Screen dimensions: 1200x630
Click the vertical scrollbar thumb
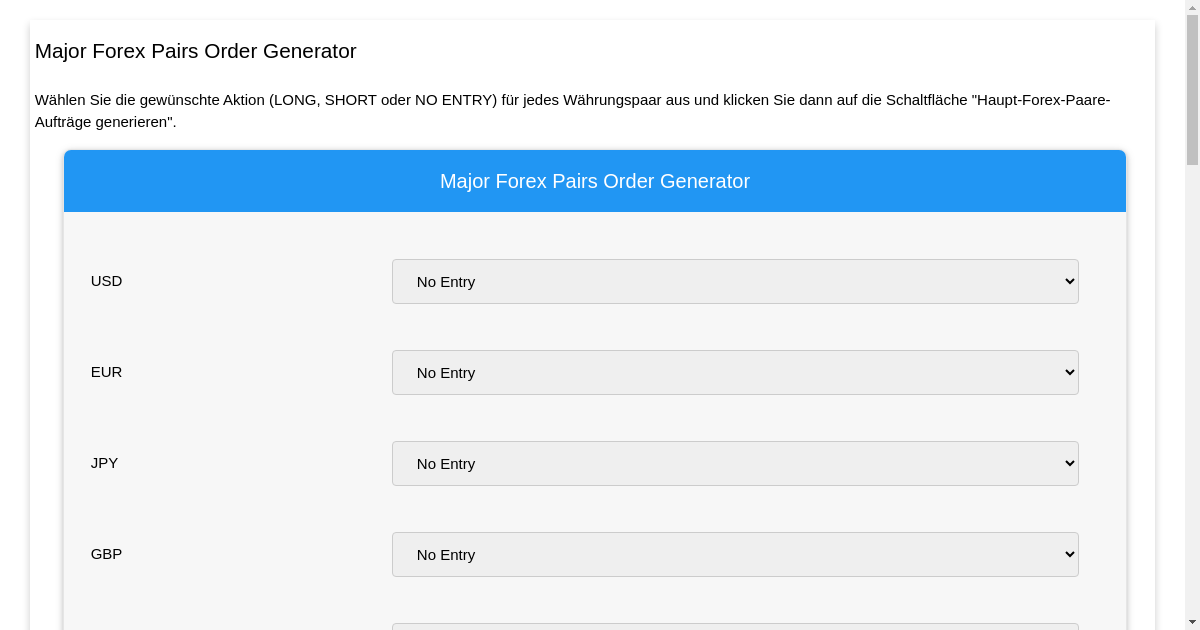pyautogui.click(x=1194, y=80)
